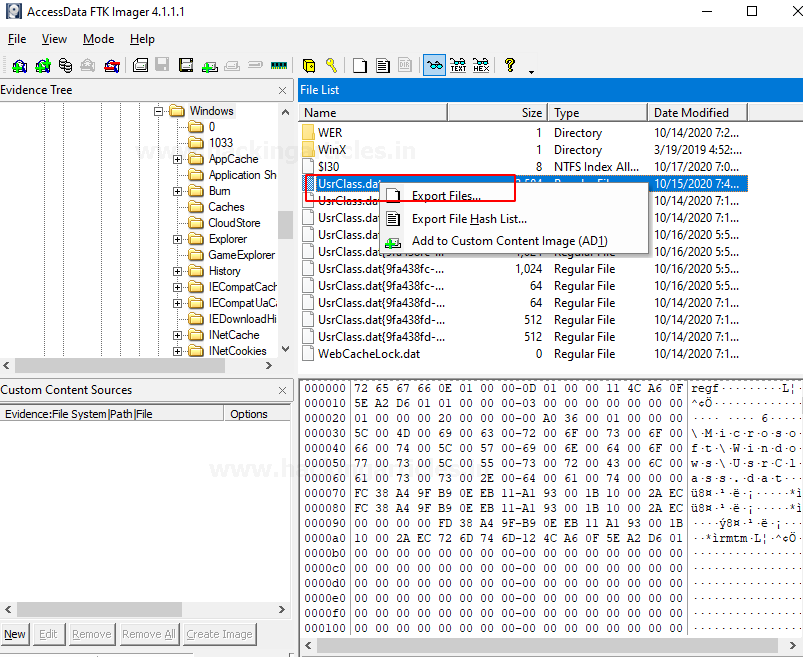803x657 pixels.
Task: Click the Create Disk Image toolbar icon
Action: tap(140, 66)
